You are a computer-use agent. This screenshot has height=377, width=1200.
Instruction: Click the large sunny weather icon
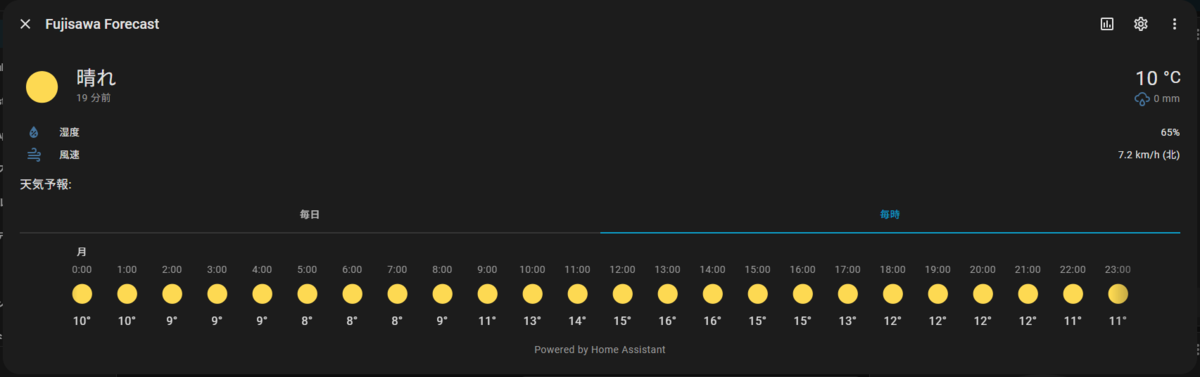[42, 87]
